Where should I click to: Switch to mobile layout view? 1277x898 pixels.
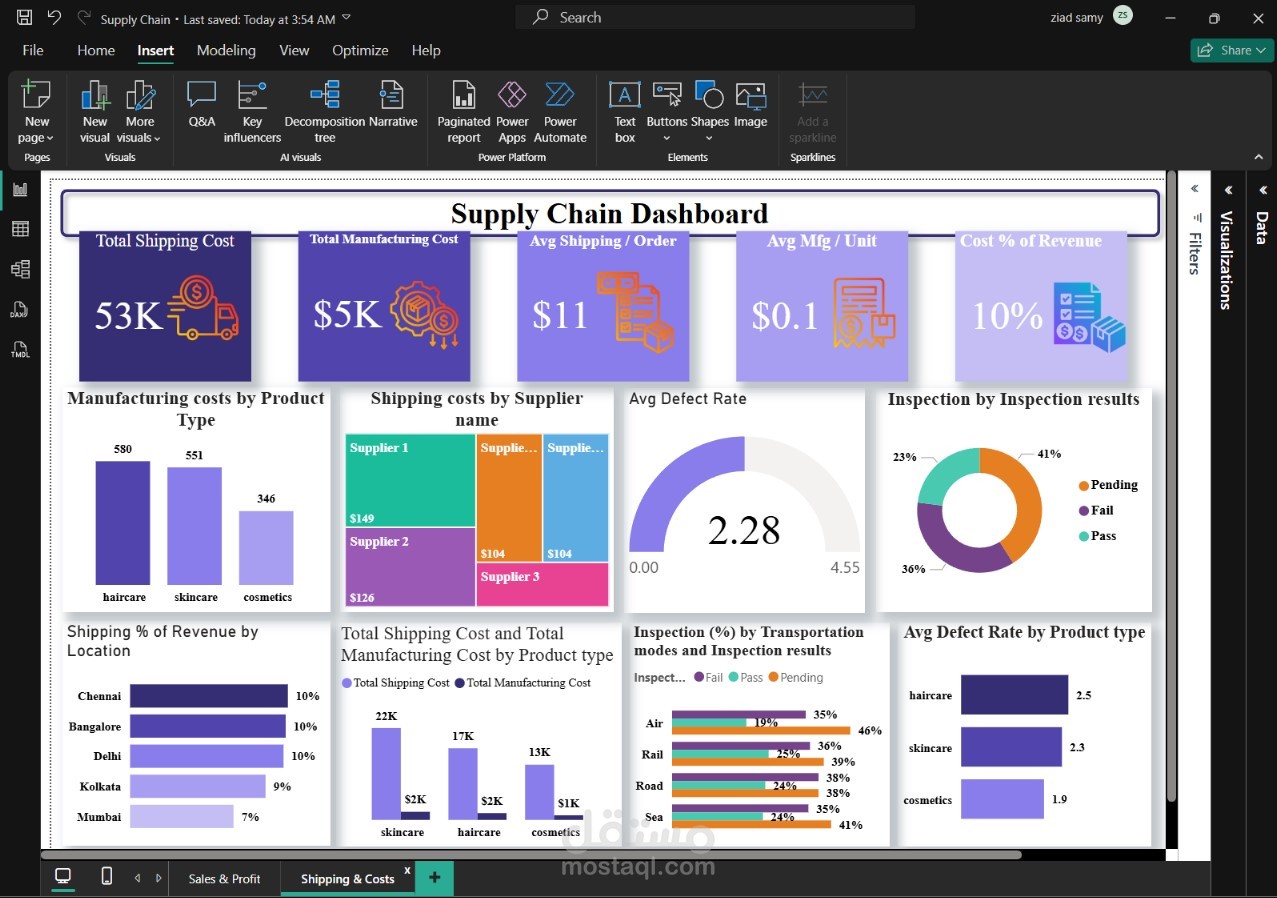(107, 877)
